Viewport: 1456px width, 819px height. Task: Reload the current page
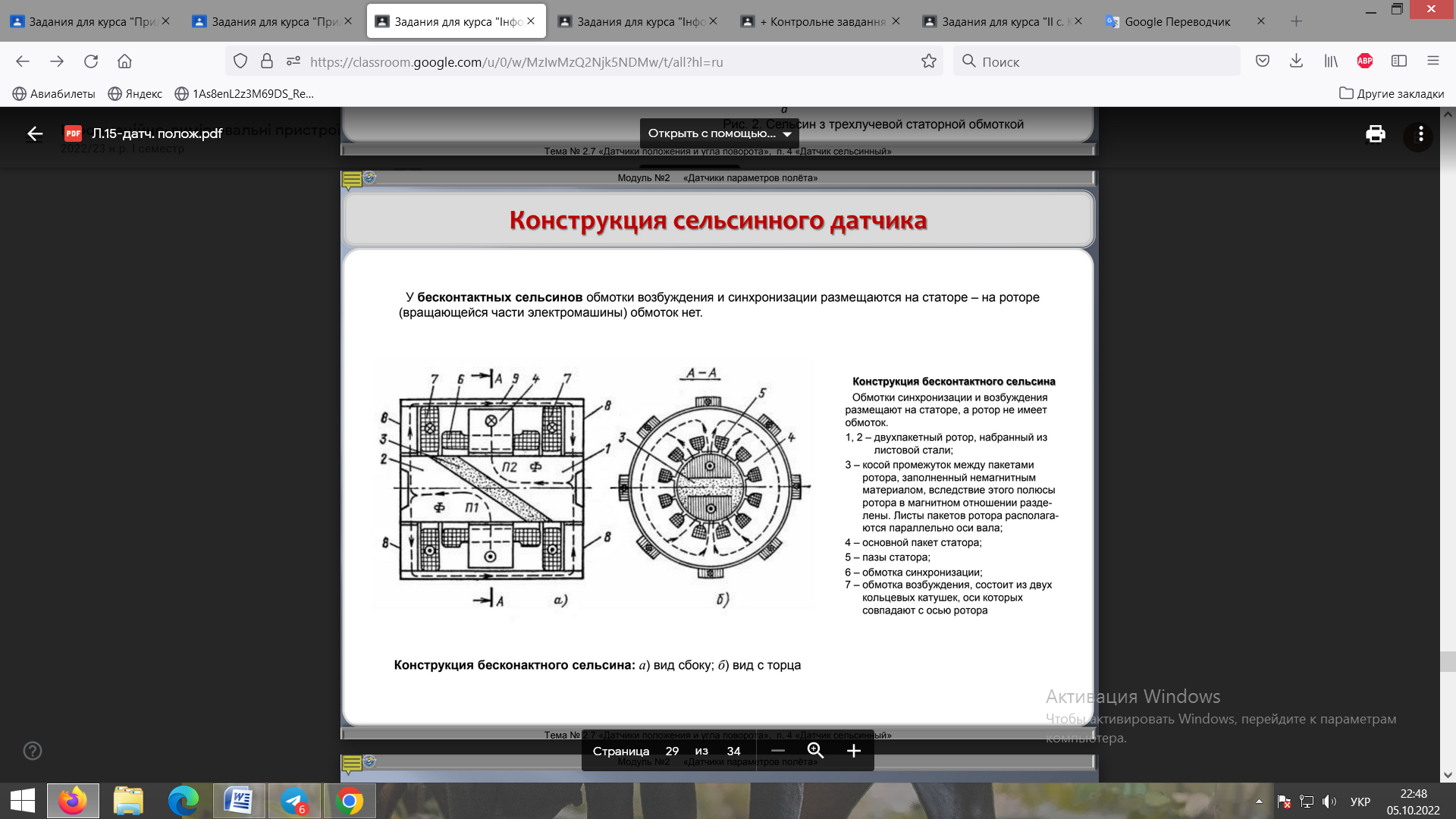pyautogui.click(x=91, y=61)
